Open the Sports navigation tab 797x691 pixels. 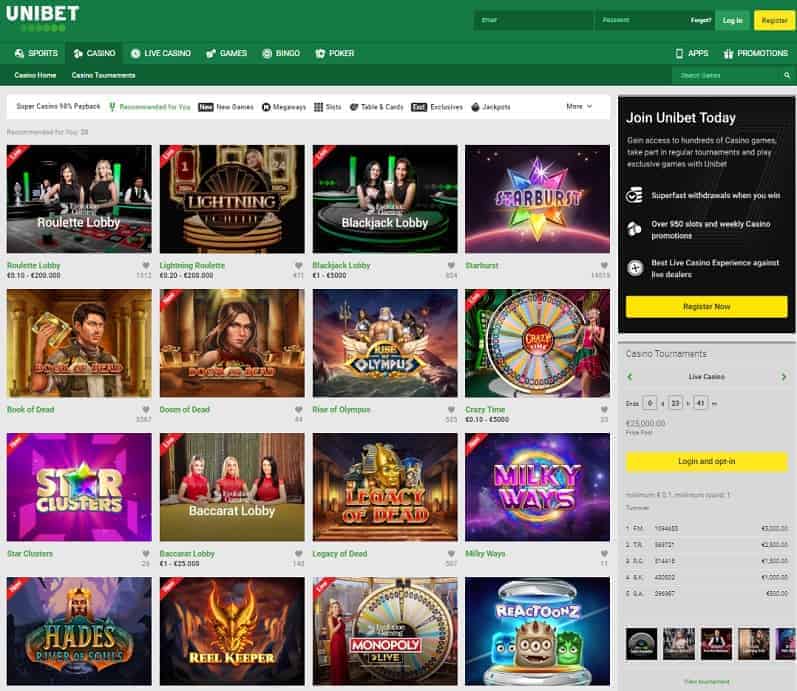[x=36, y=53]
